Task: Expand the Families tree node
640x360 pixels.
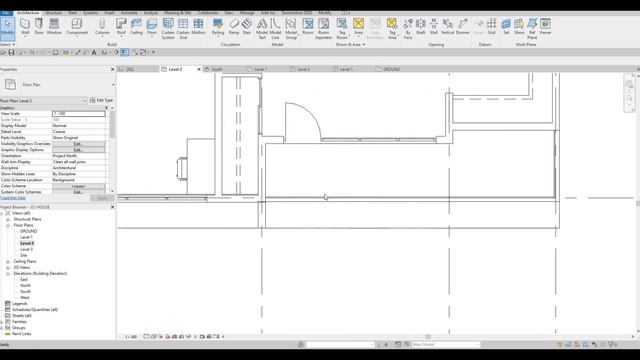Action: coord(2,322)
